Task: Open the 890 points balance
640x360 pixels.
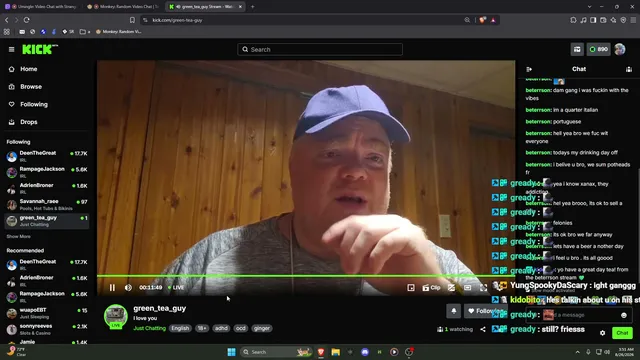Action: click(598, 49)
